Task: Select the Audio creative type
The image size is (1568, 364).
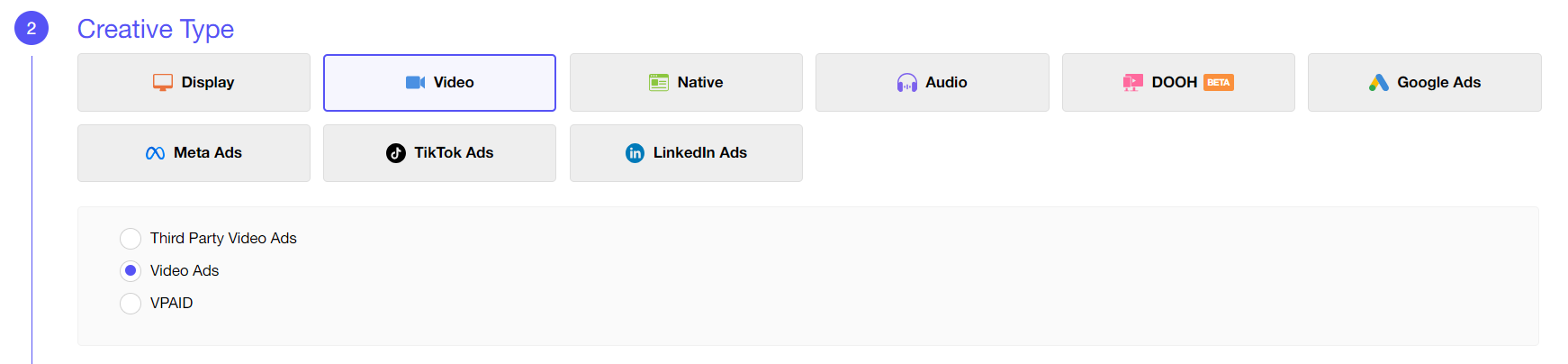Action: [x=932, y=82]
